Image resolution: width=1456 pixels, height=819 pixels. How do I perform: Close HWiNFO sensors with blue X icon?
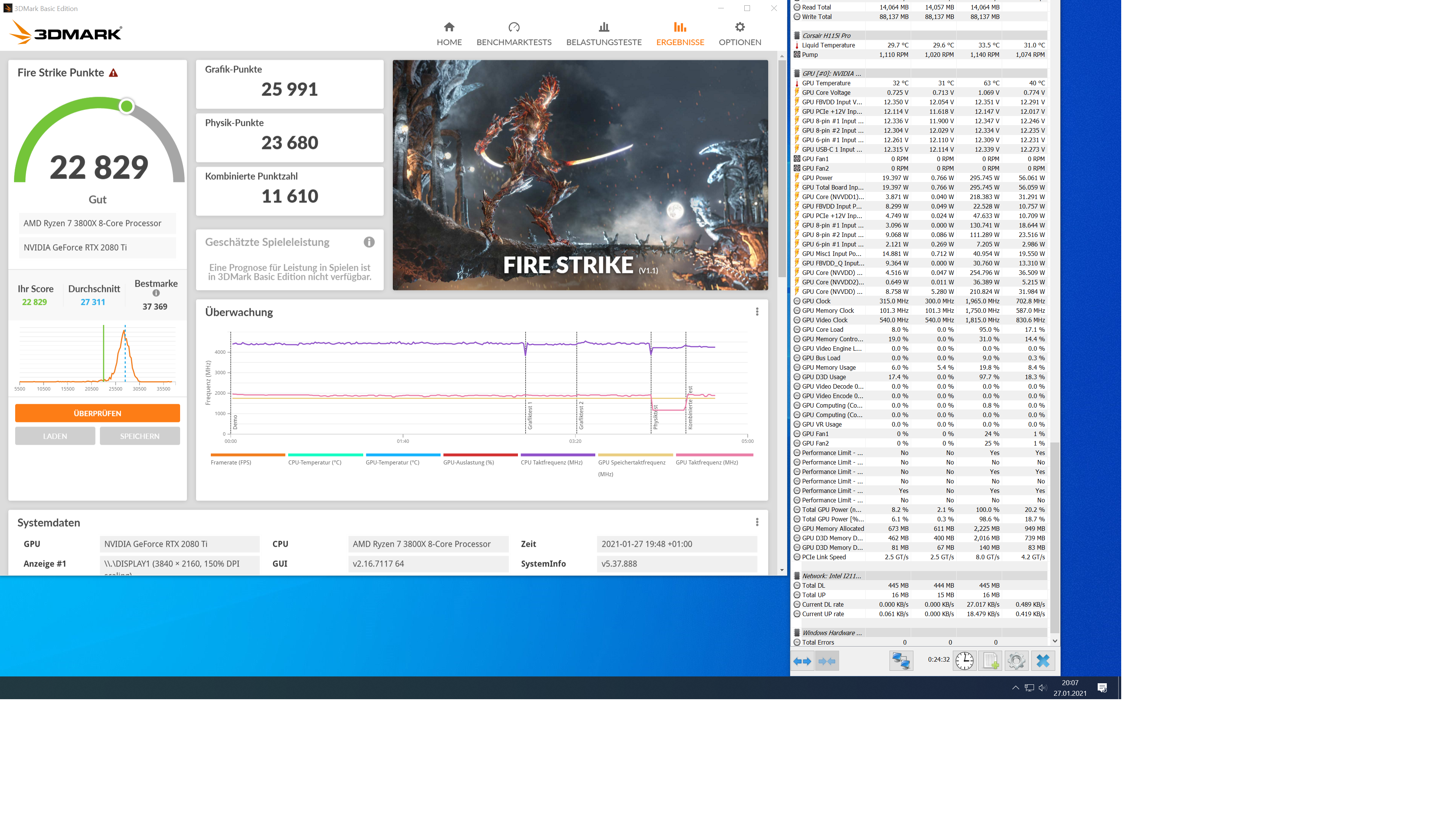[1043, 661]
